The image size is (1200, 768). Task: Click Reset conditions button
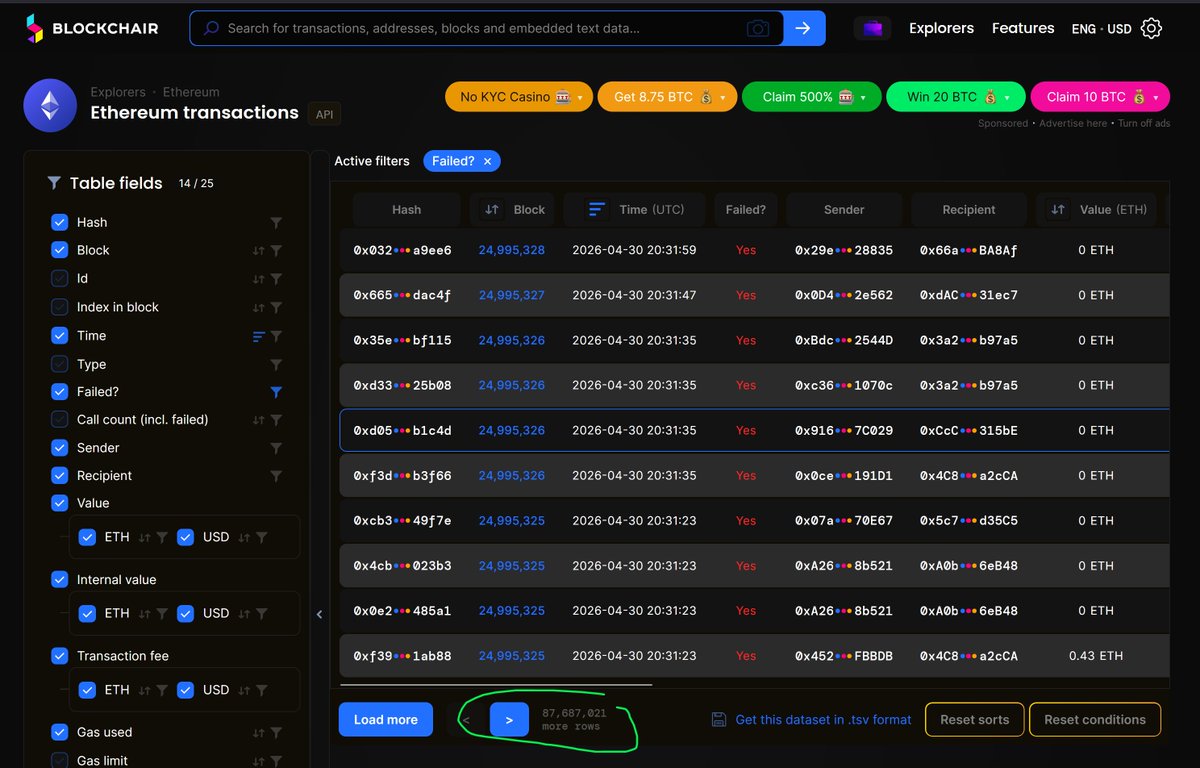1095,719
